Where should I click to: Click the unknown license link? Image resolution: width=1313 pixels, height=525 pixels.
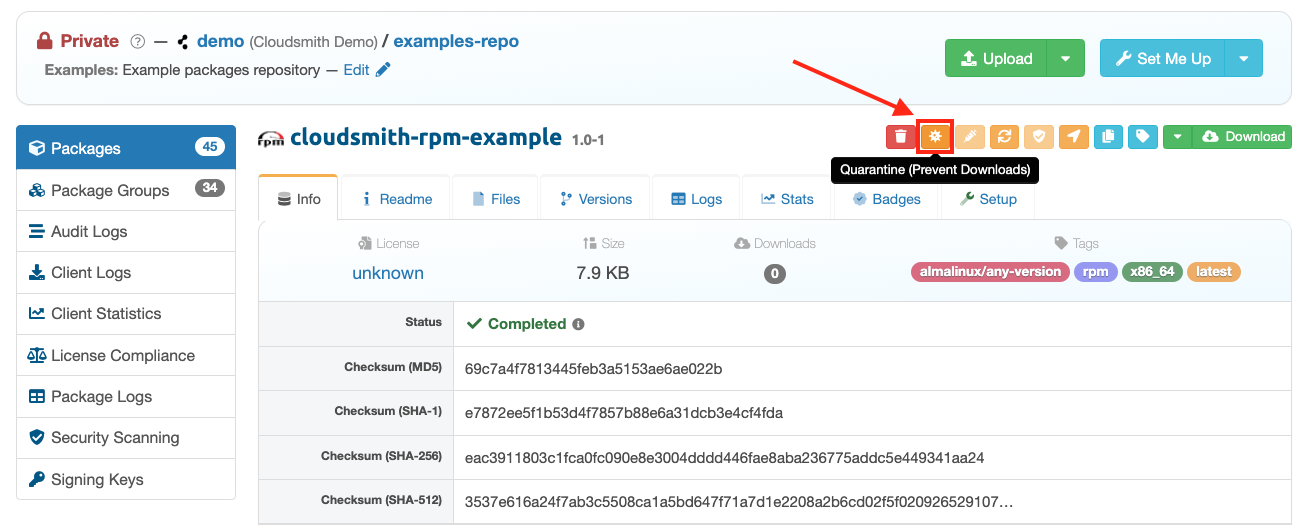click(x=388, y=273)
